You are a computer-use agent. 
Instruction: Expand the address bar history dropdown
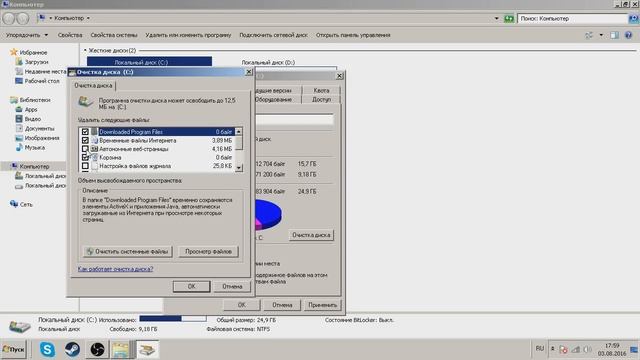[496, 18]
